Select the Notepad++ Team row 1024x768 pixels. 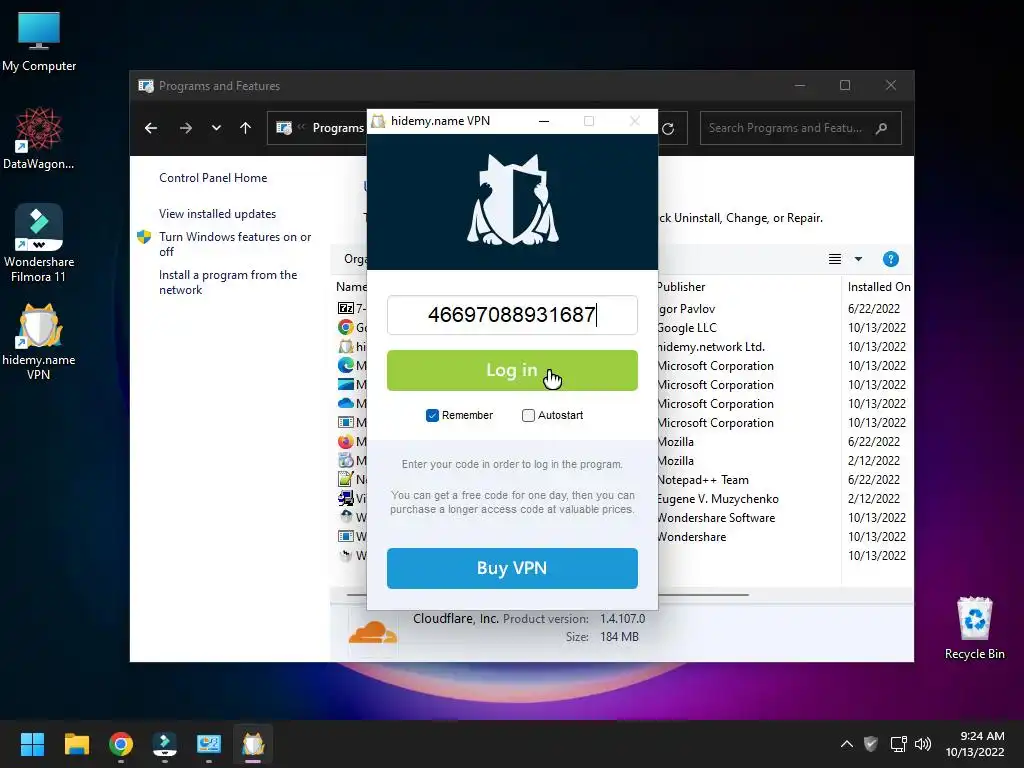624,479
